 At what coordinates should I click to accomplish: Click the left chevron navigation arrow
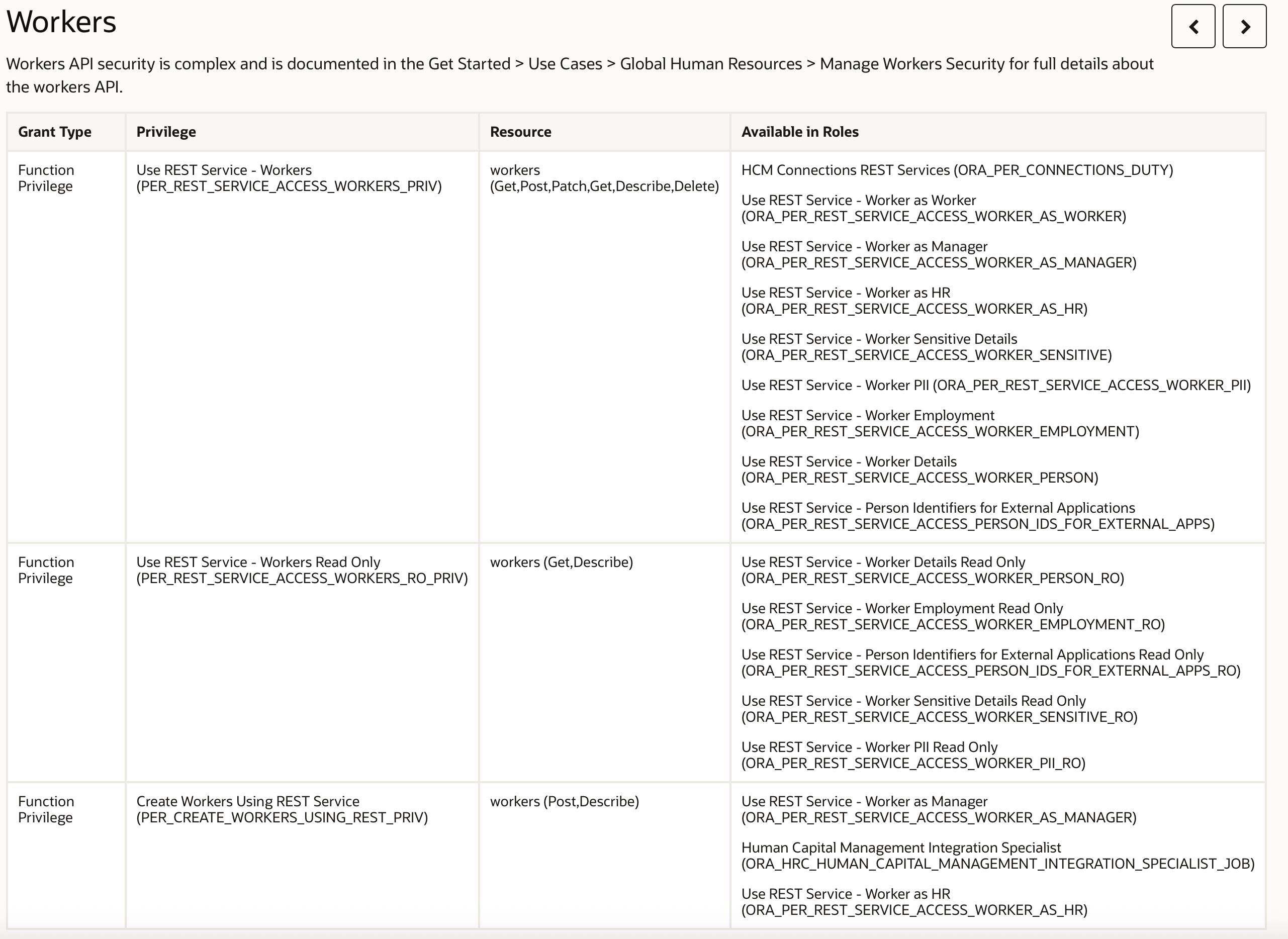[1192, 26]
